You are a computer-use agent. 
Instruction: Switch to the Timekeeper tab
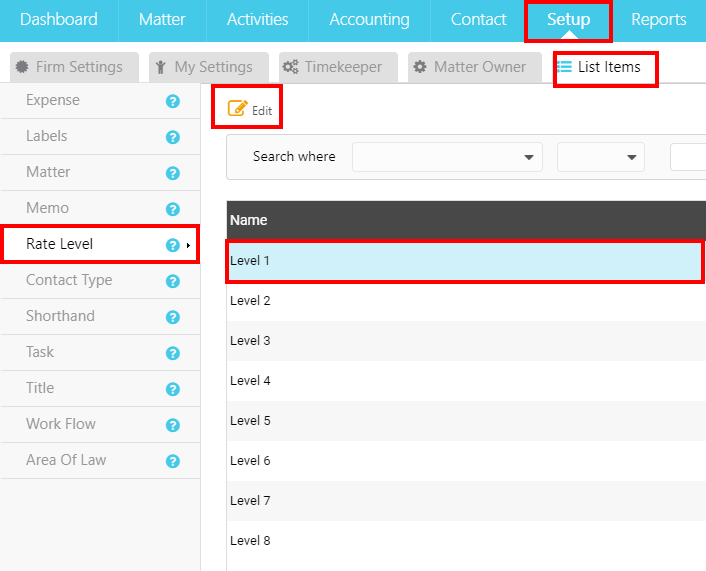pos(338,67)
